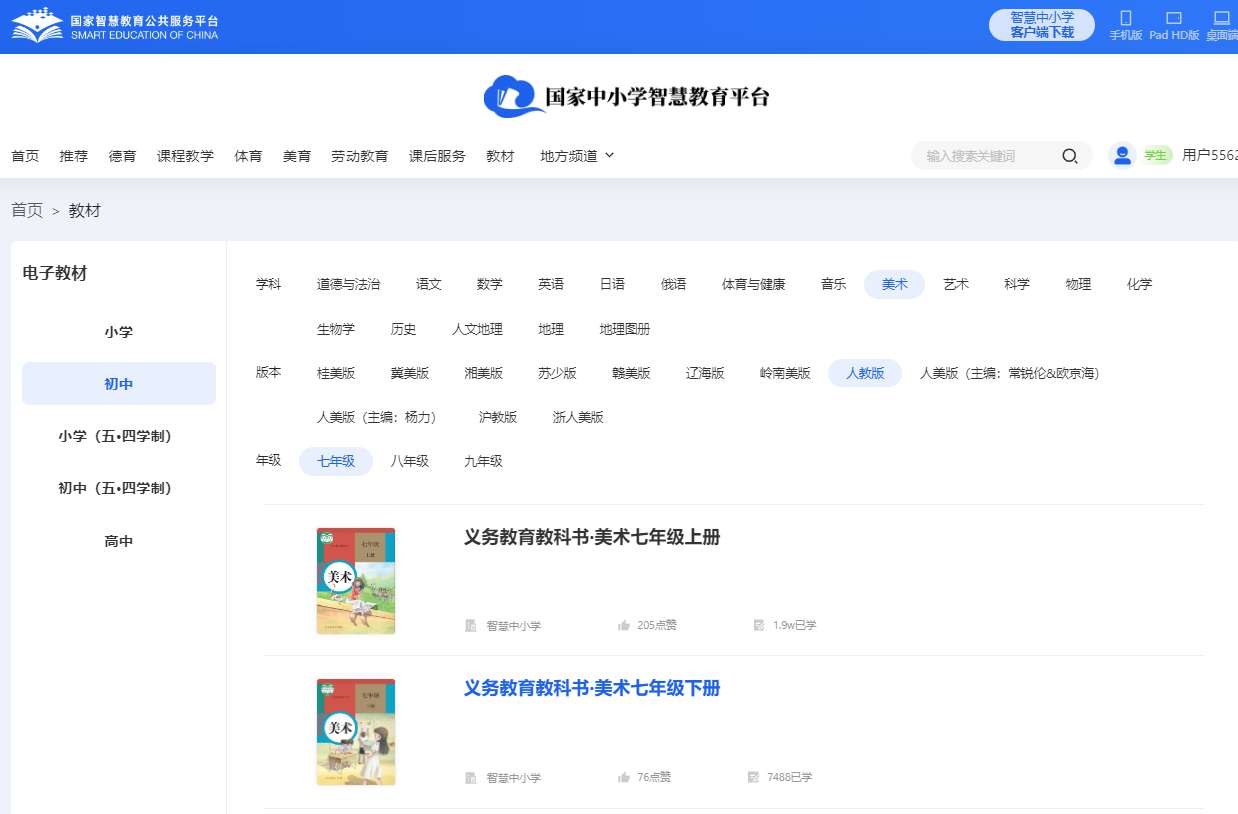The height and width of the screenshot is (814, 1238).
Task: Select the 九年级 grade filter
Action: point(483,461)
